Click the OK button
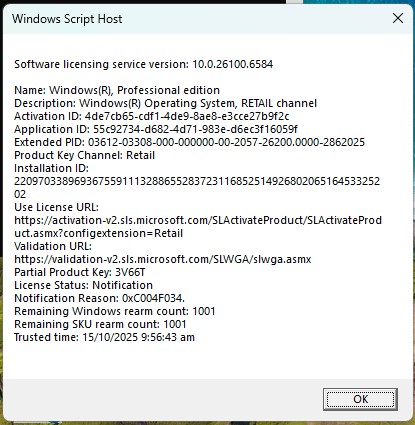The image size is (415, 425). (360, 399)
